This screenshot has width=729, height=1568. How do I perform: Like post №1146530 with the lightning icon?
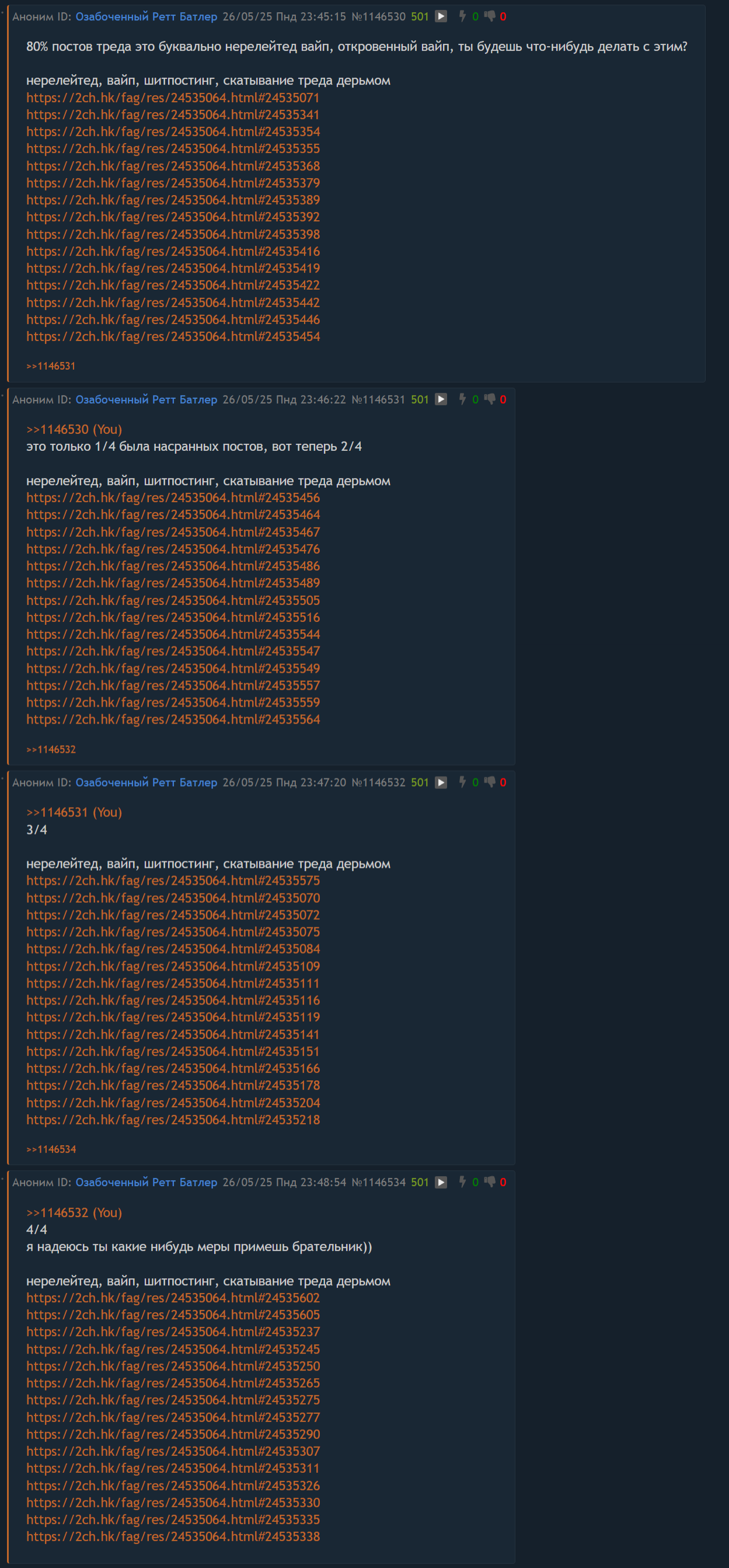click(462, 16)
